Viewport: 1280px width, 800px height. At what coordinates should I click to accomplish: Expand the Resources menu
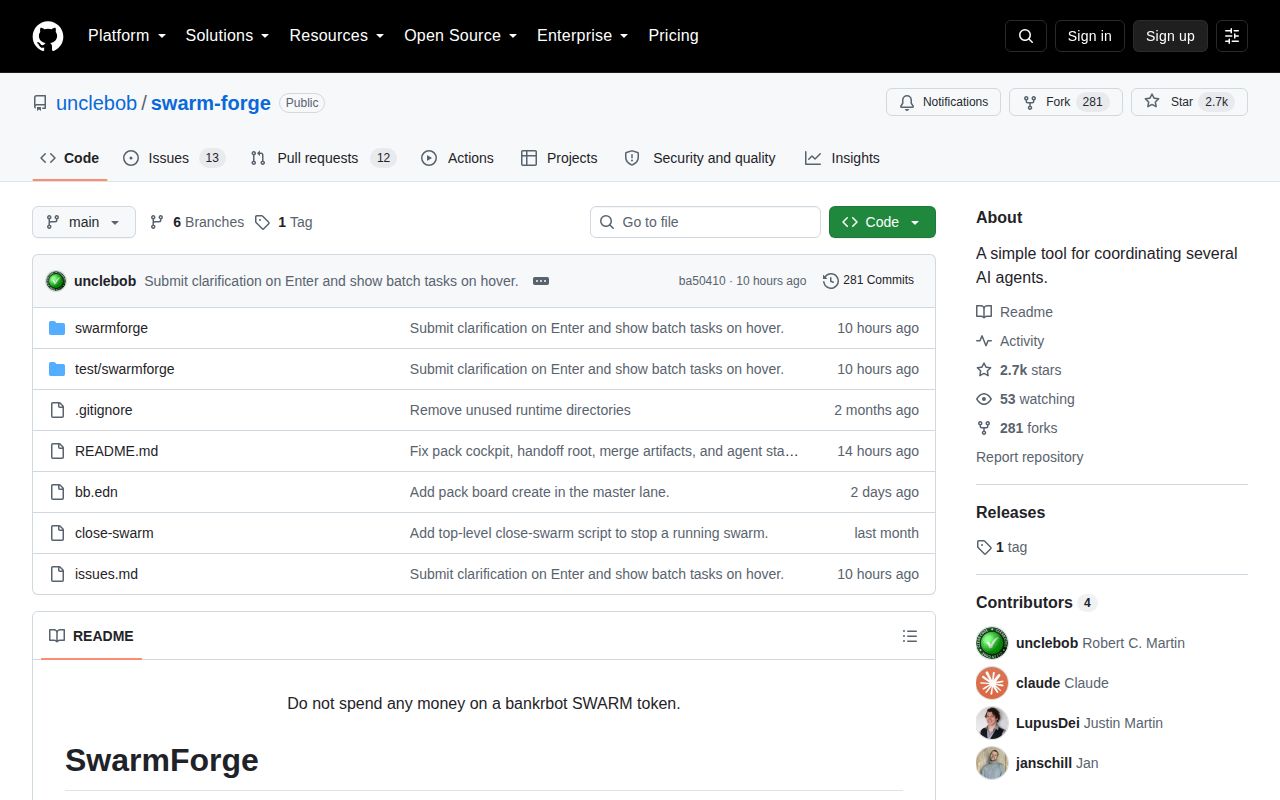point(337,36)
